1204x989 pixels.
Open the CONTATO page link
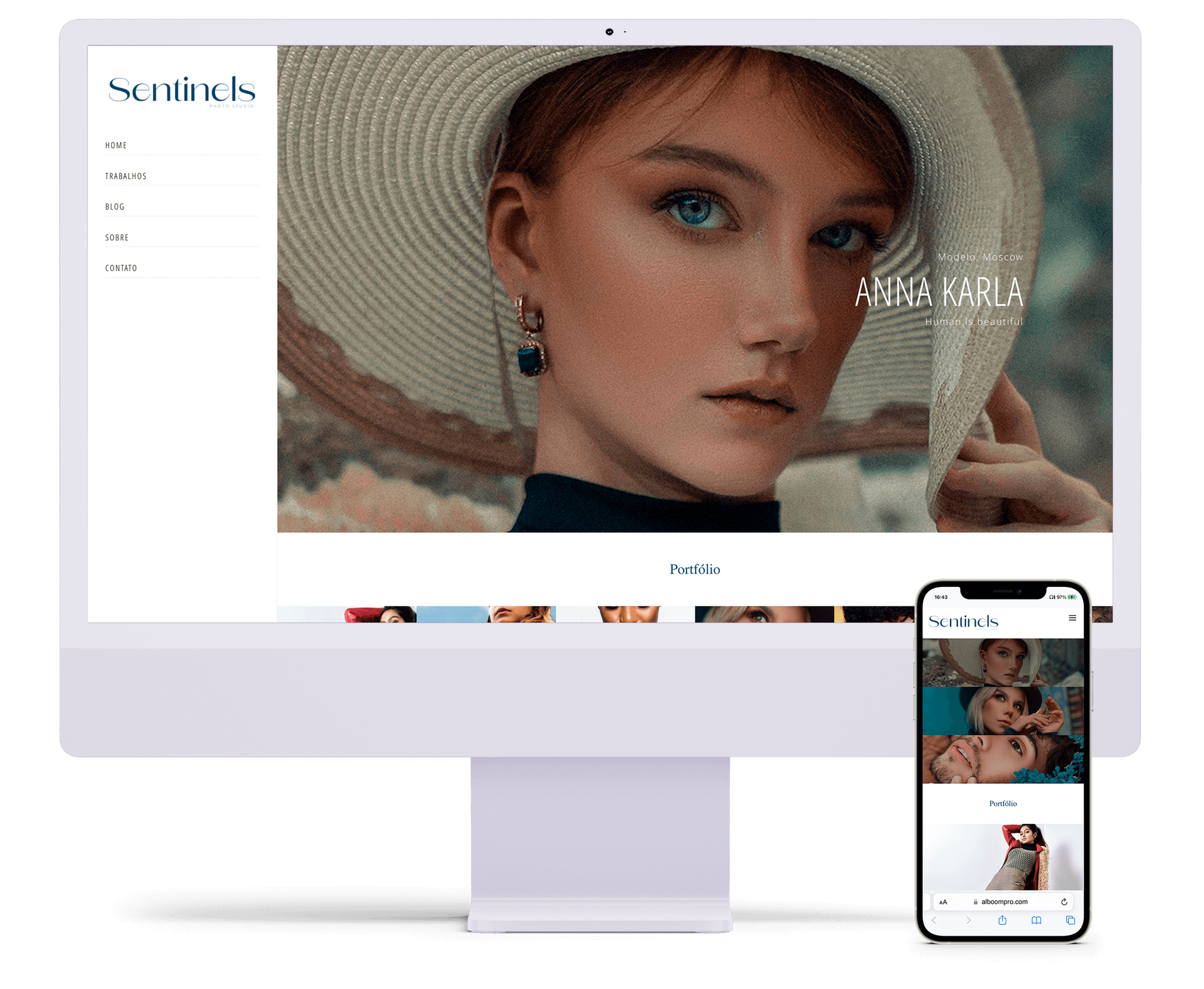[121, 268]
